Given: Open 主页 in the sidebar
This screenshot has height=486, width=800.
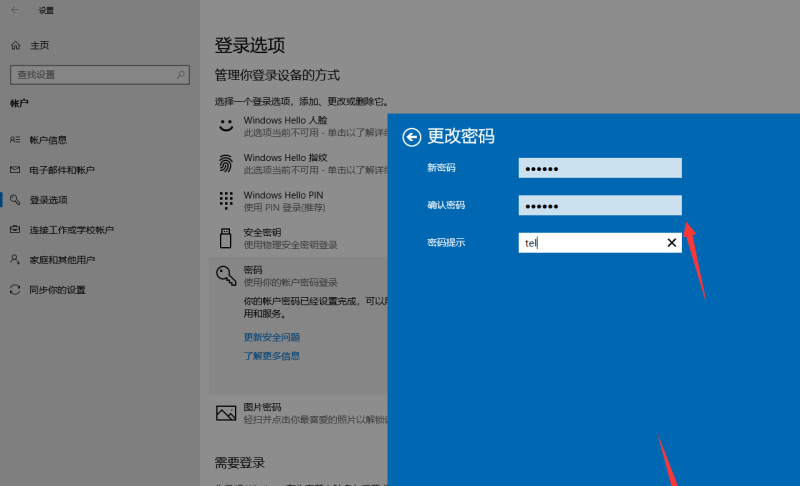Looking at the screenshot, I should 39,45.
